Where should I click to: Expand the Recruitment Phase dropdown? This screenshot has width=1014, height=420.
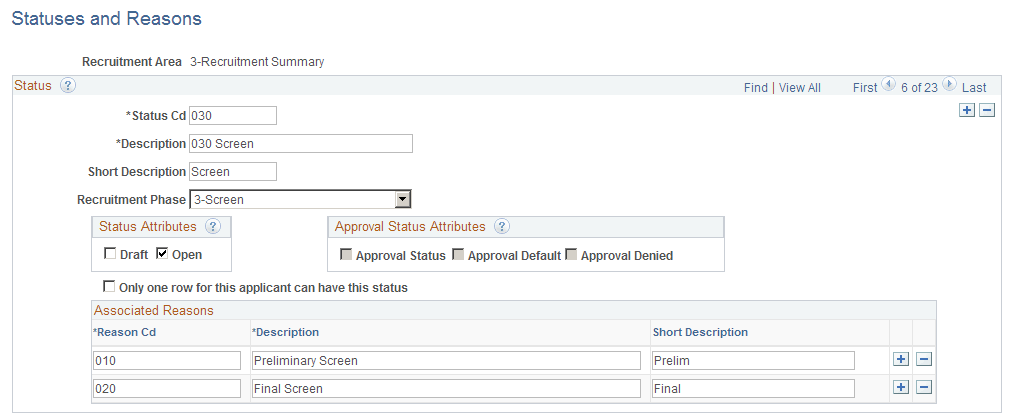tap(403, 199)
